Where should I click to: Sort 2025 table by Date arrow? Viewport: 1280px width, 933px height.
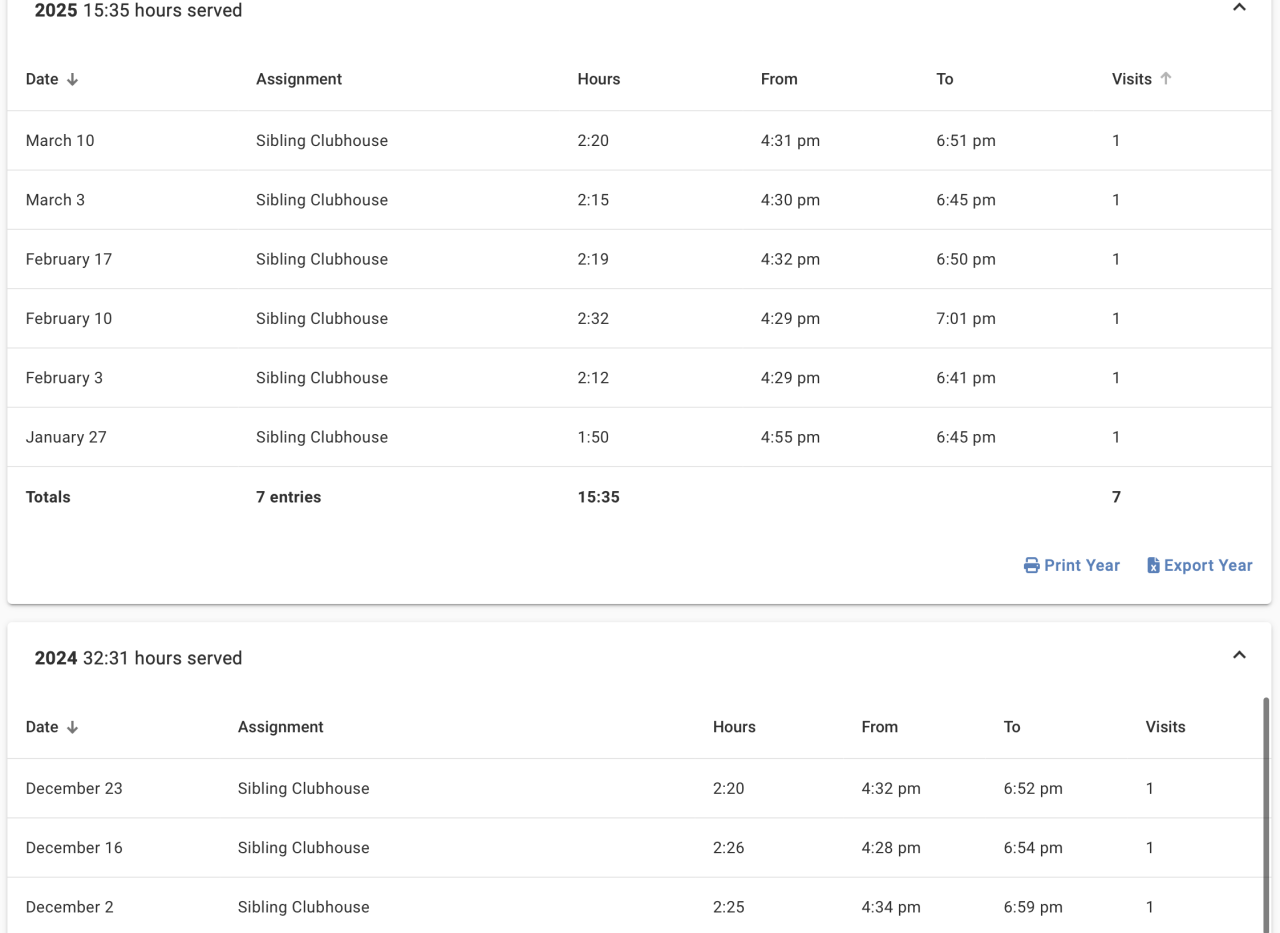(x=72, y=80)
